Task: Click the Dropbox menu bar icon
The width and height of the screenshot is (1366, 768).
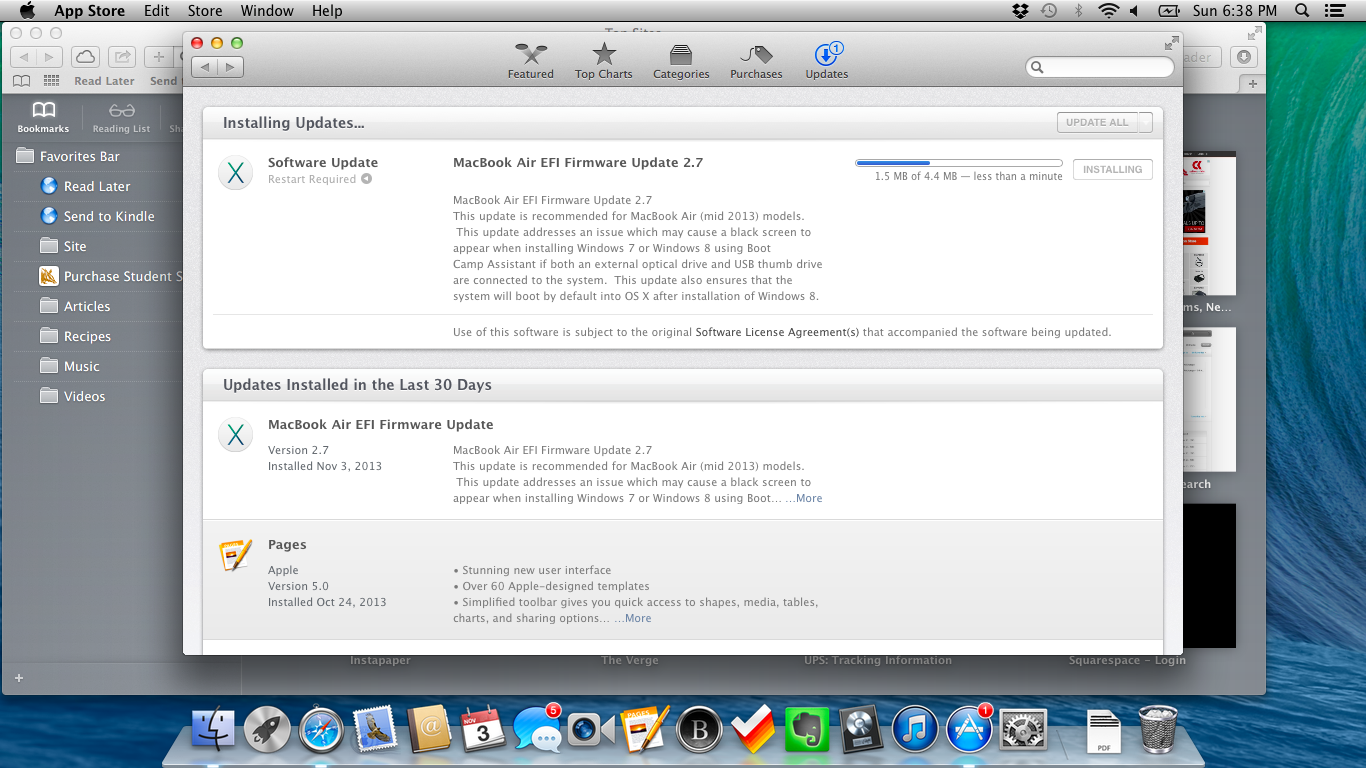Action: tap(1020, 11)
